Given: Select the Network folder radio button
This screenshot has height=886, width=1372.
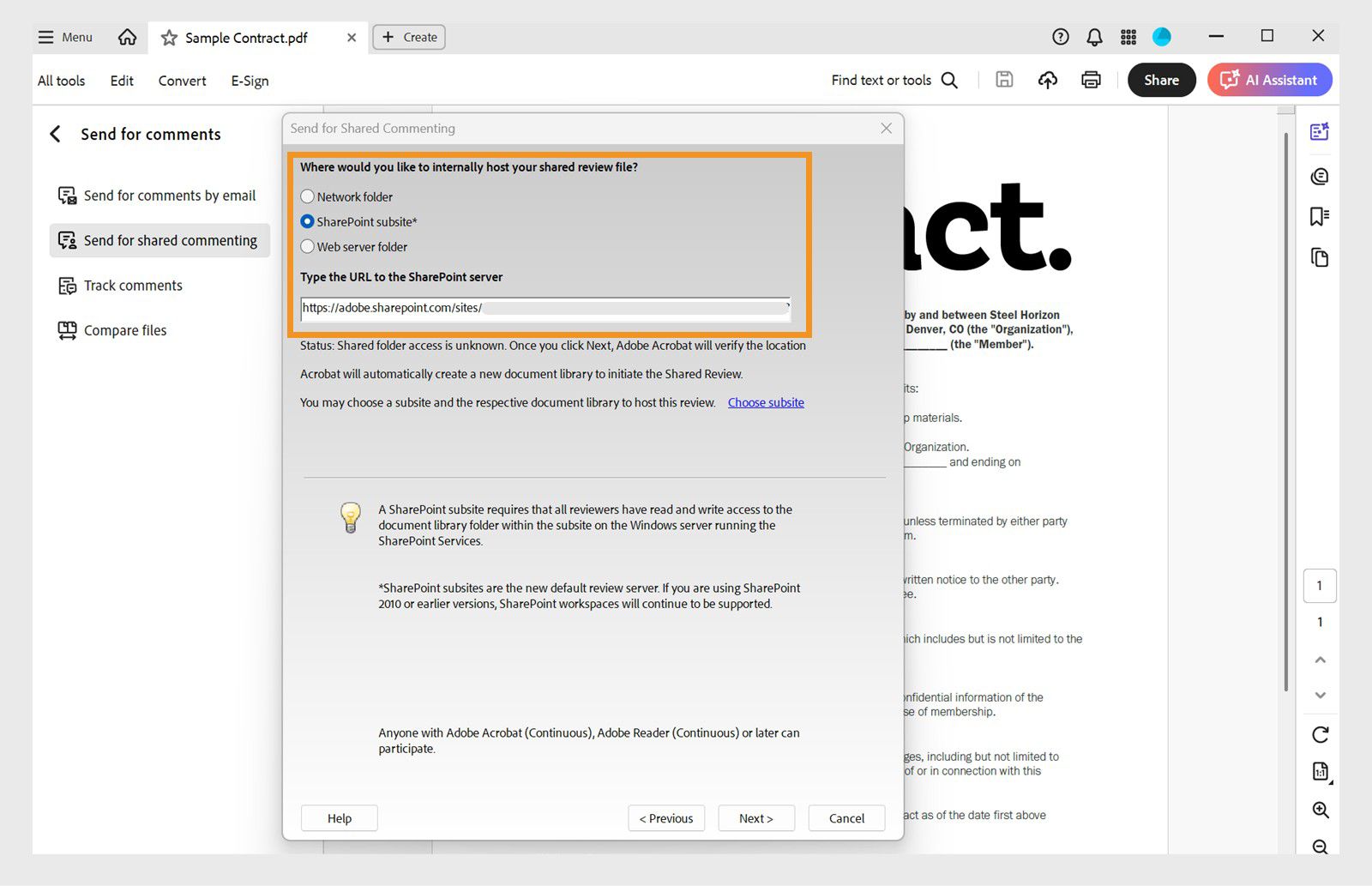Looking at the screenshot, I should (307, 196).
